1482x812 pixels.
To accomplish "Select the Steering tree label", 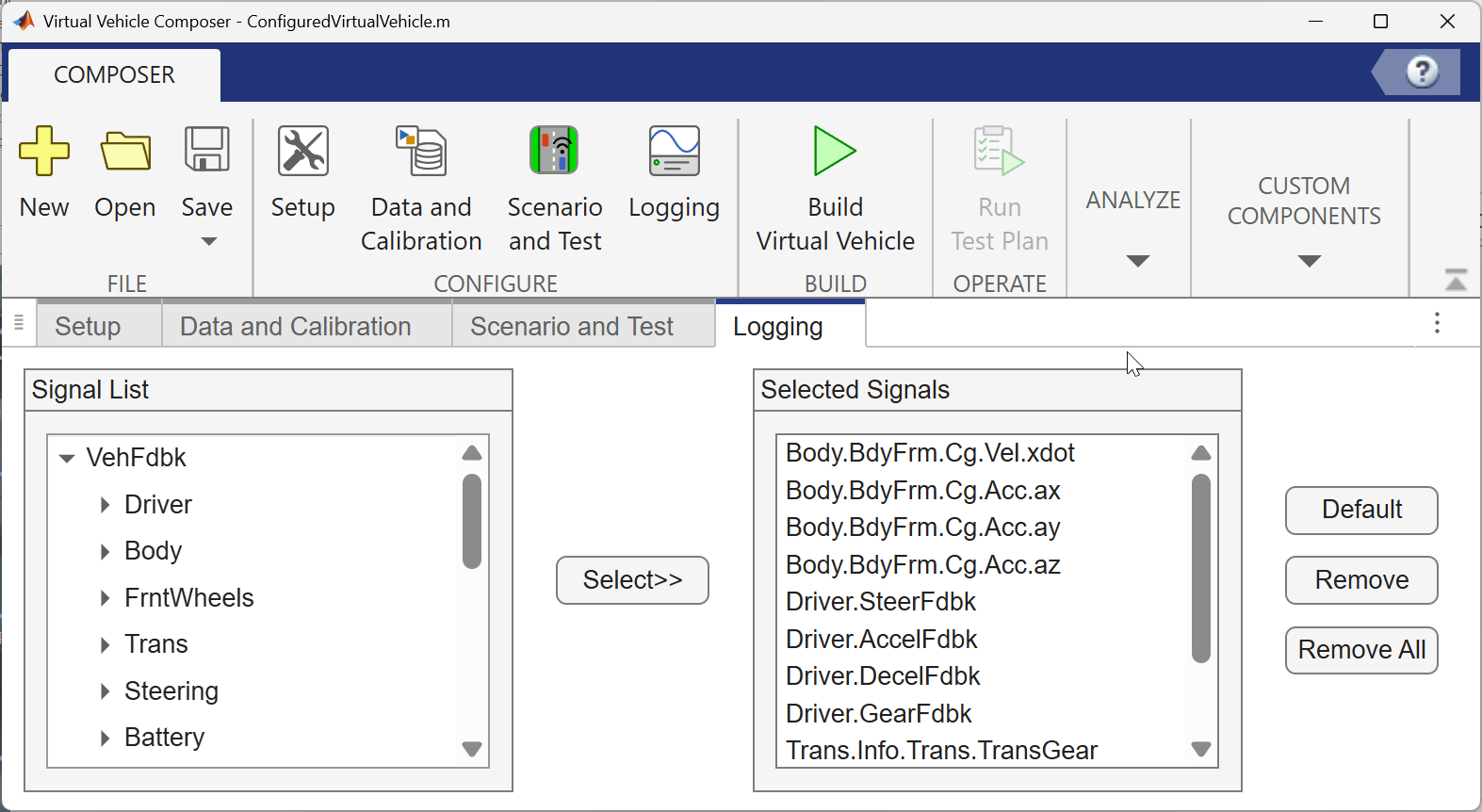I will pyautogui.click(x=171, y=691).
